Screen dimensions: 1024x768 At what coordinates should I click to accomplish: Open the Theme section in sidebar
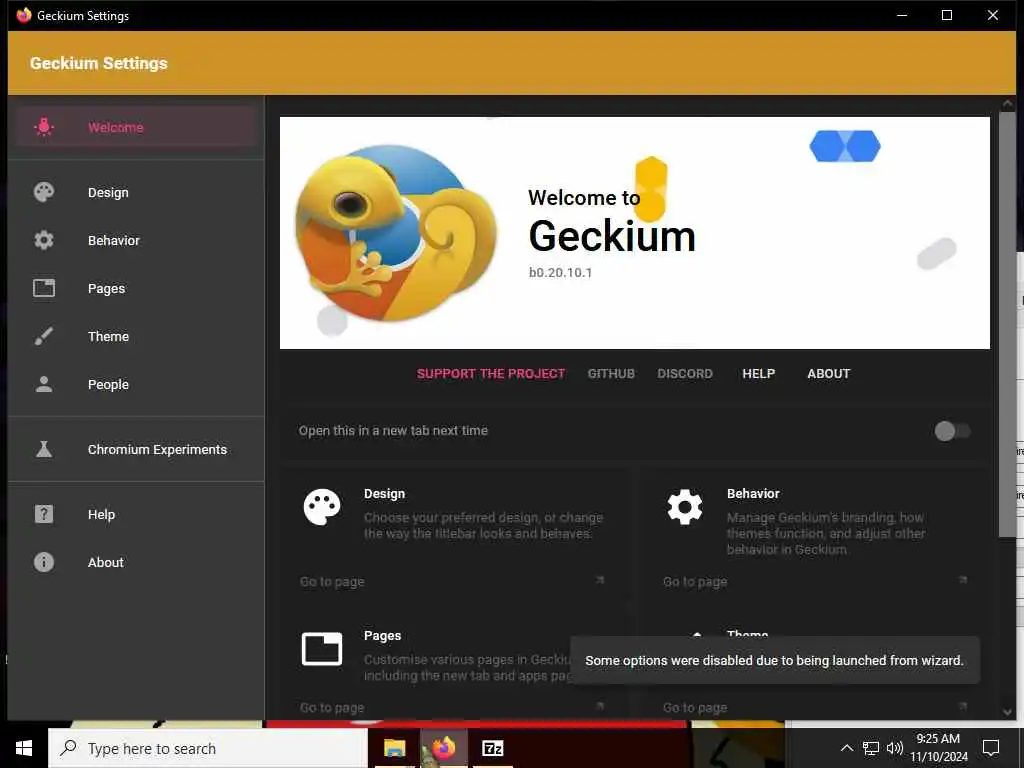click(136, 336)
